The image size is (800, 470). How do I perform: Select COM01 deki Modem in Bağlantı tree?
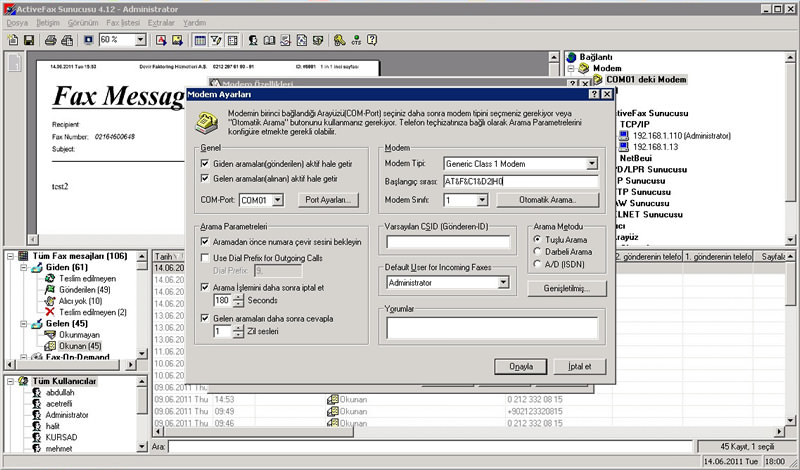pos(646,79)
